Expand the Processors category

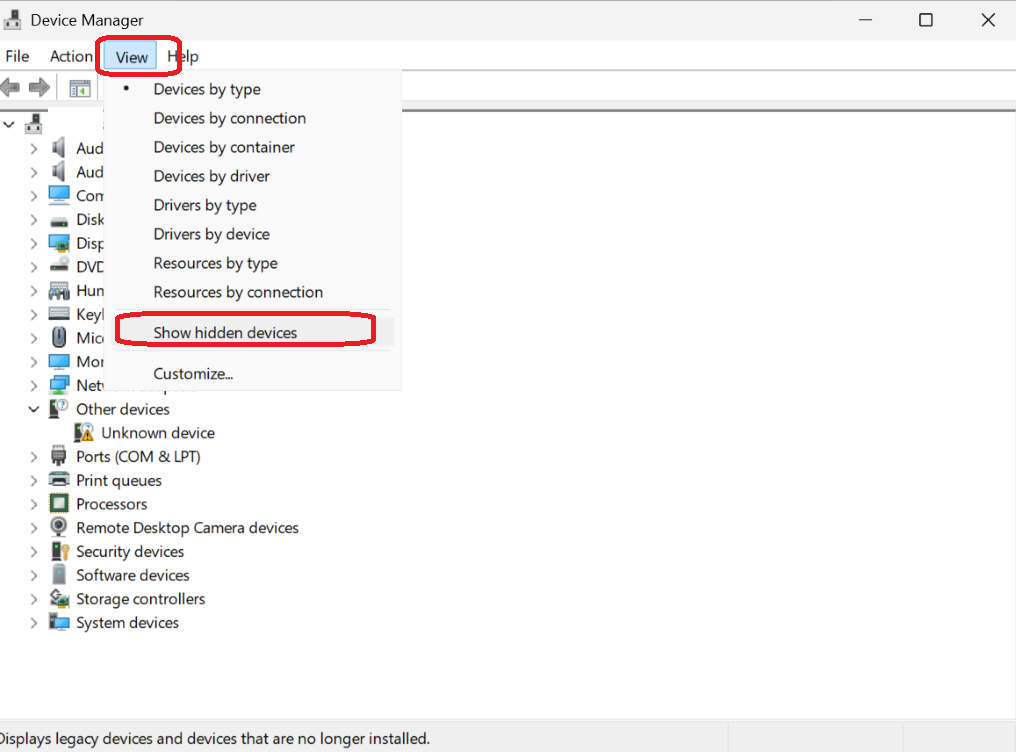[34, 504]
